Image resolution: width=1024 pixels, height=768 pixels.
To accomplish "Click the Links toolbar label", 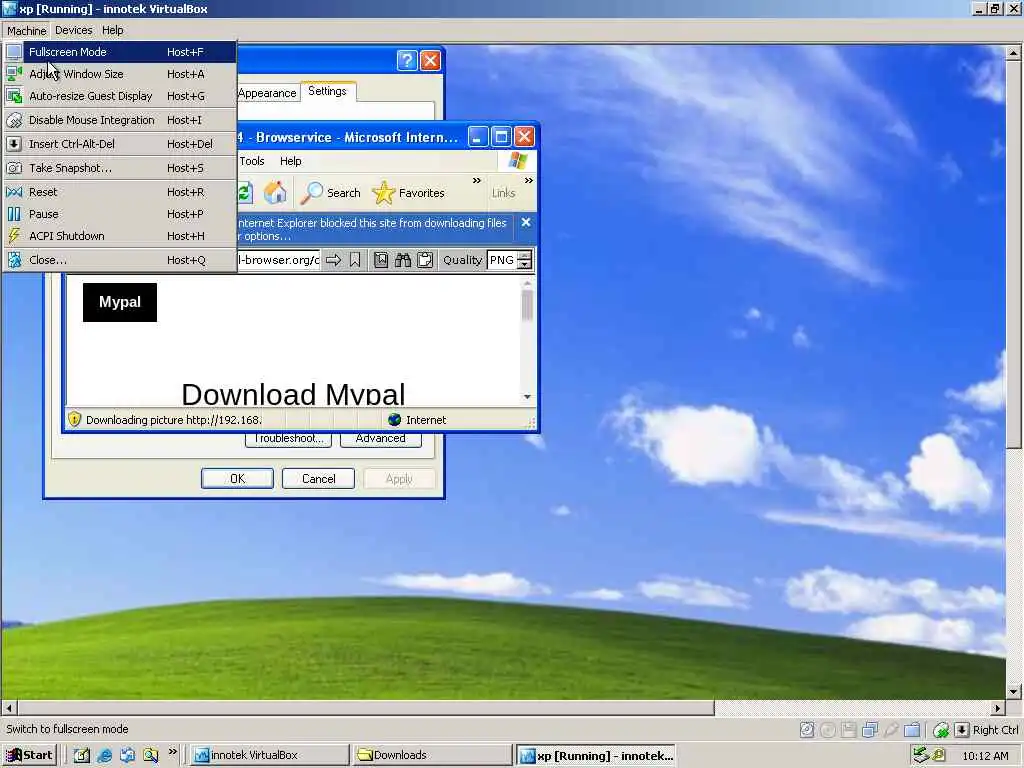I will (504, 193).
